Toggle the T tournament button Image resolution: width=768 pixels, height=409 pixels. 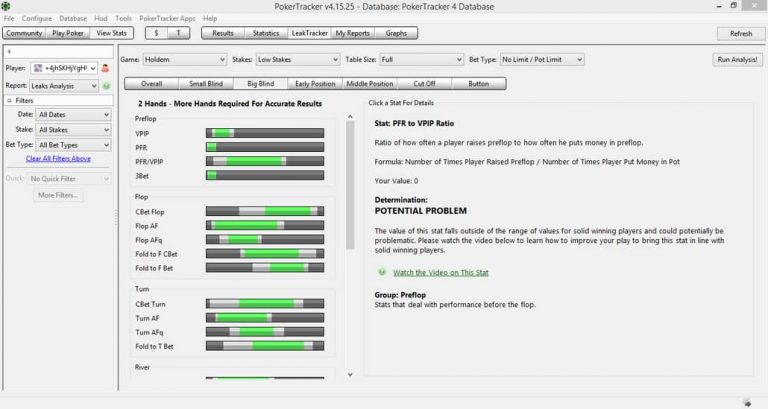(x=179, y=33)
